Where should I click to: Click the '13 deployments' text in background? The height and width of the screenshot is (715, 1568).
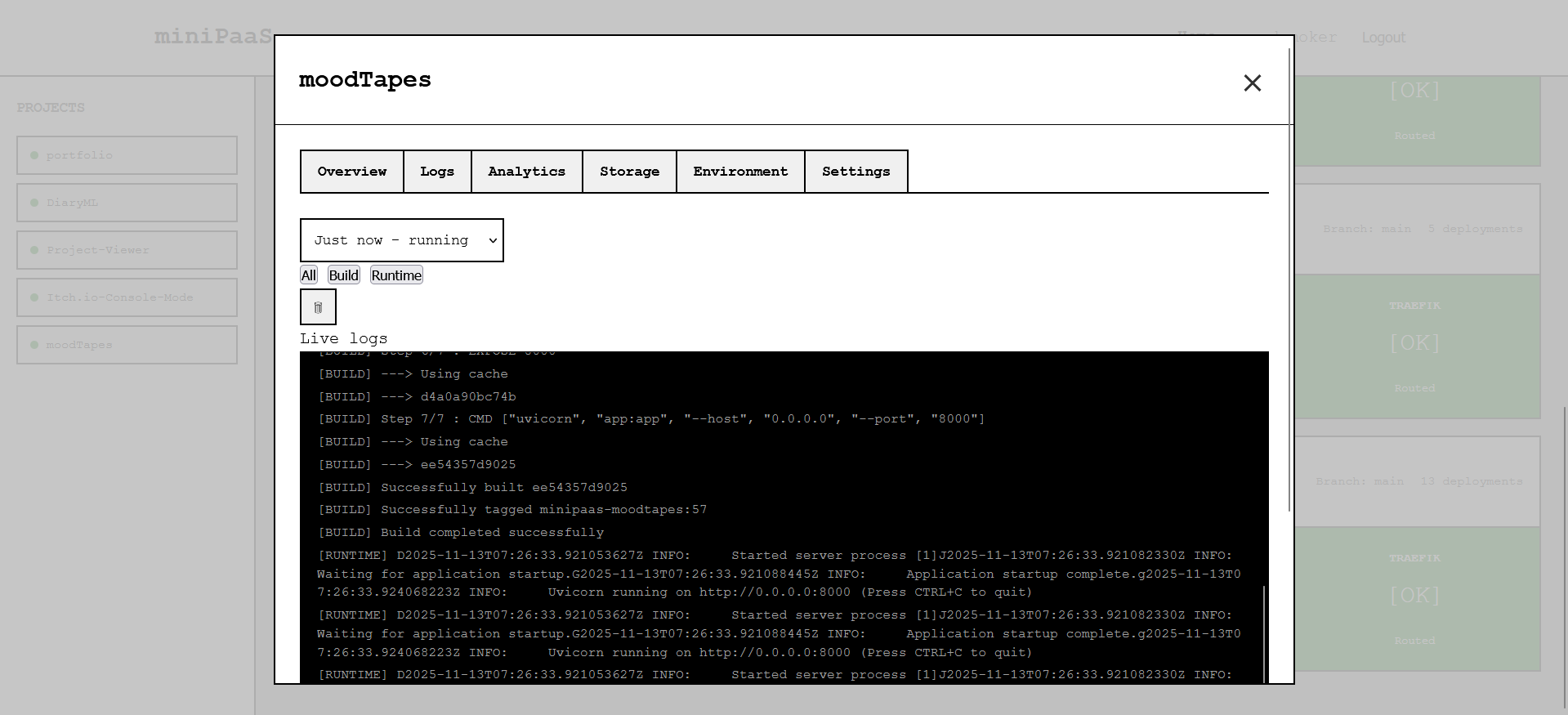tap(1472, 481)
